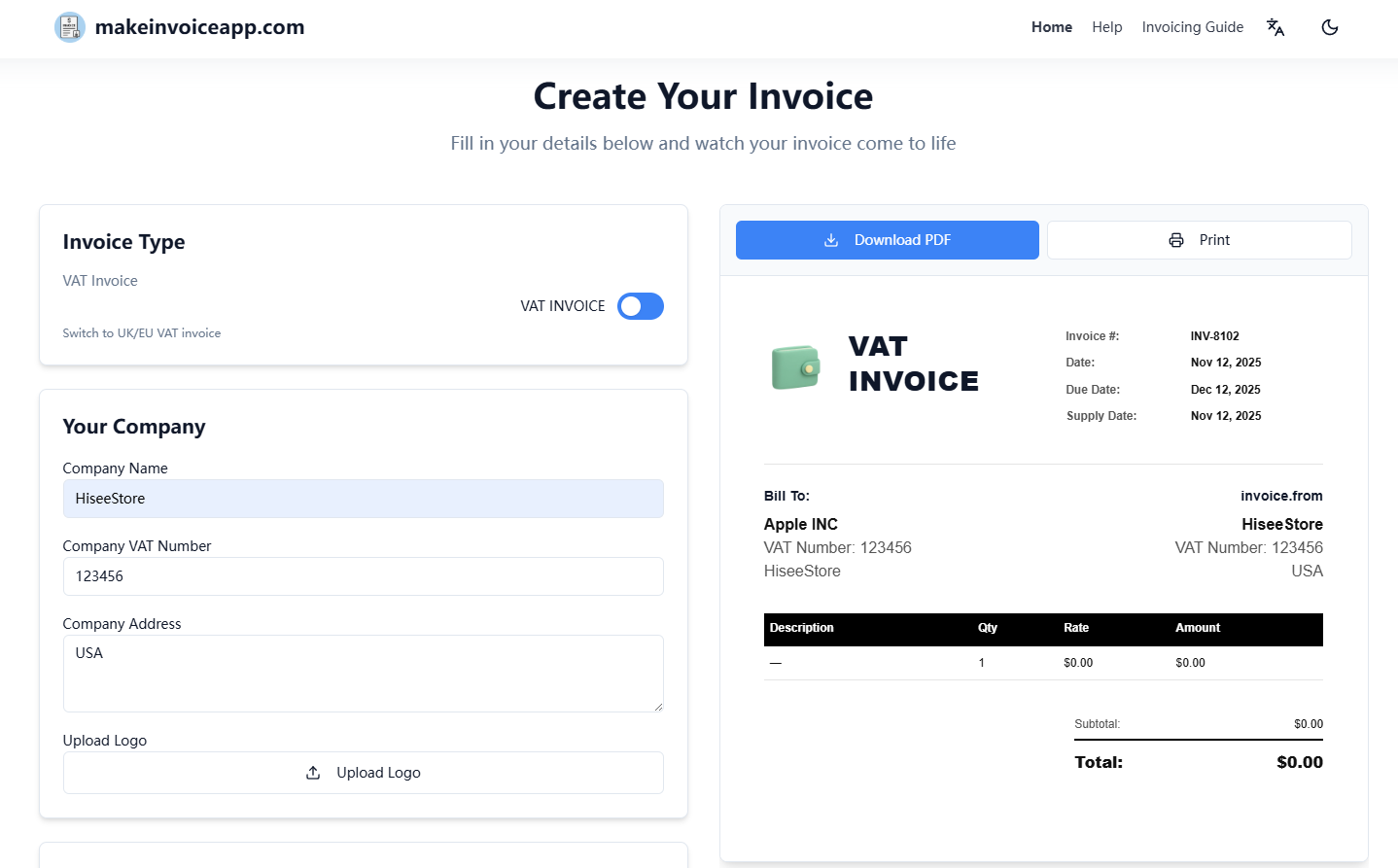This screenshot has width=1398, height=868.
Task: Toggle the VAT INVOICE switch off
Action: click(x=640, y=305)
